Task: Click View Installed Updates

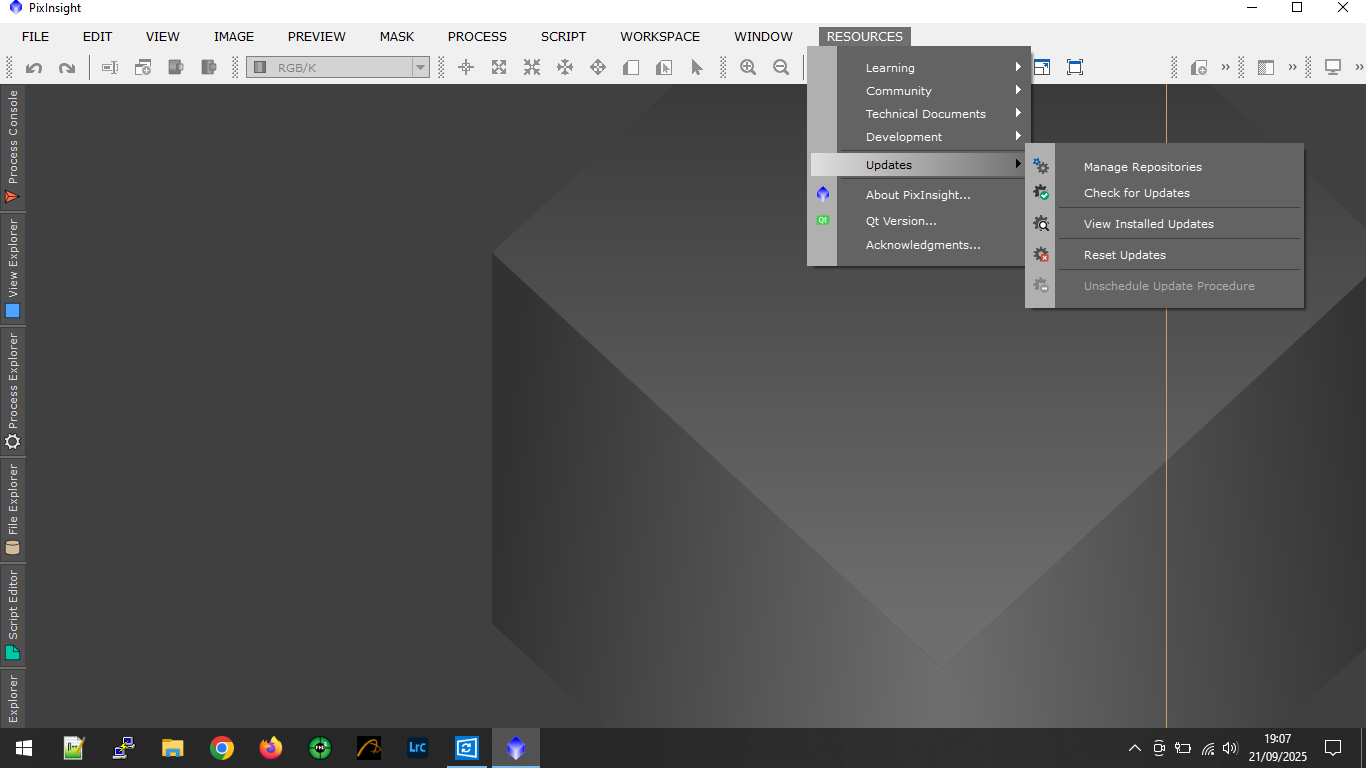Action: tap(1148, 224)
